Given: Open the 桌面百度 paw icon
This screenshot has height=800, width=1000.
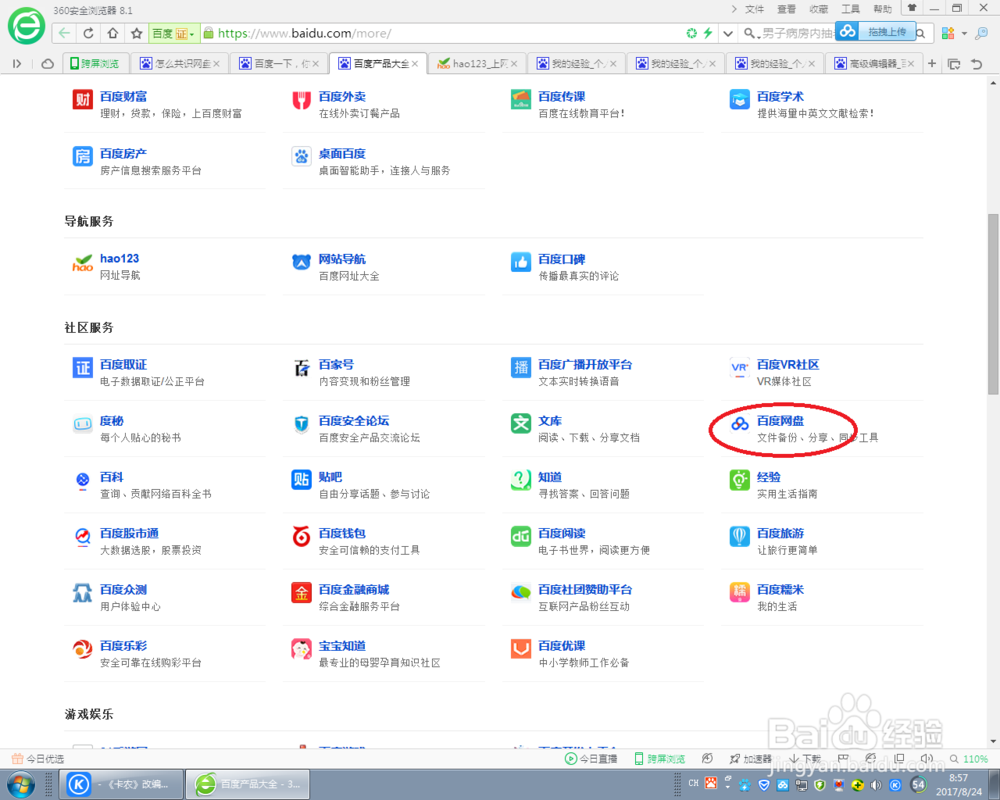Looking at the screenshot, I should tap(301, 156).
